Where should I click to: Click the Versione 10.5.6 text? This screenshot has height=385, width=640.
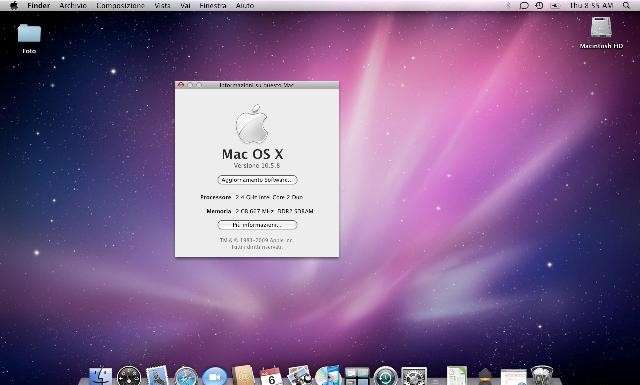click(x=257, y=165)
